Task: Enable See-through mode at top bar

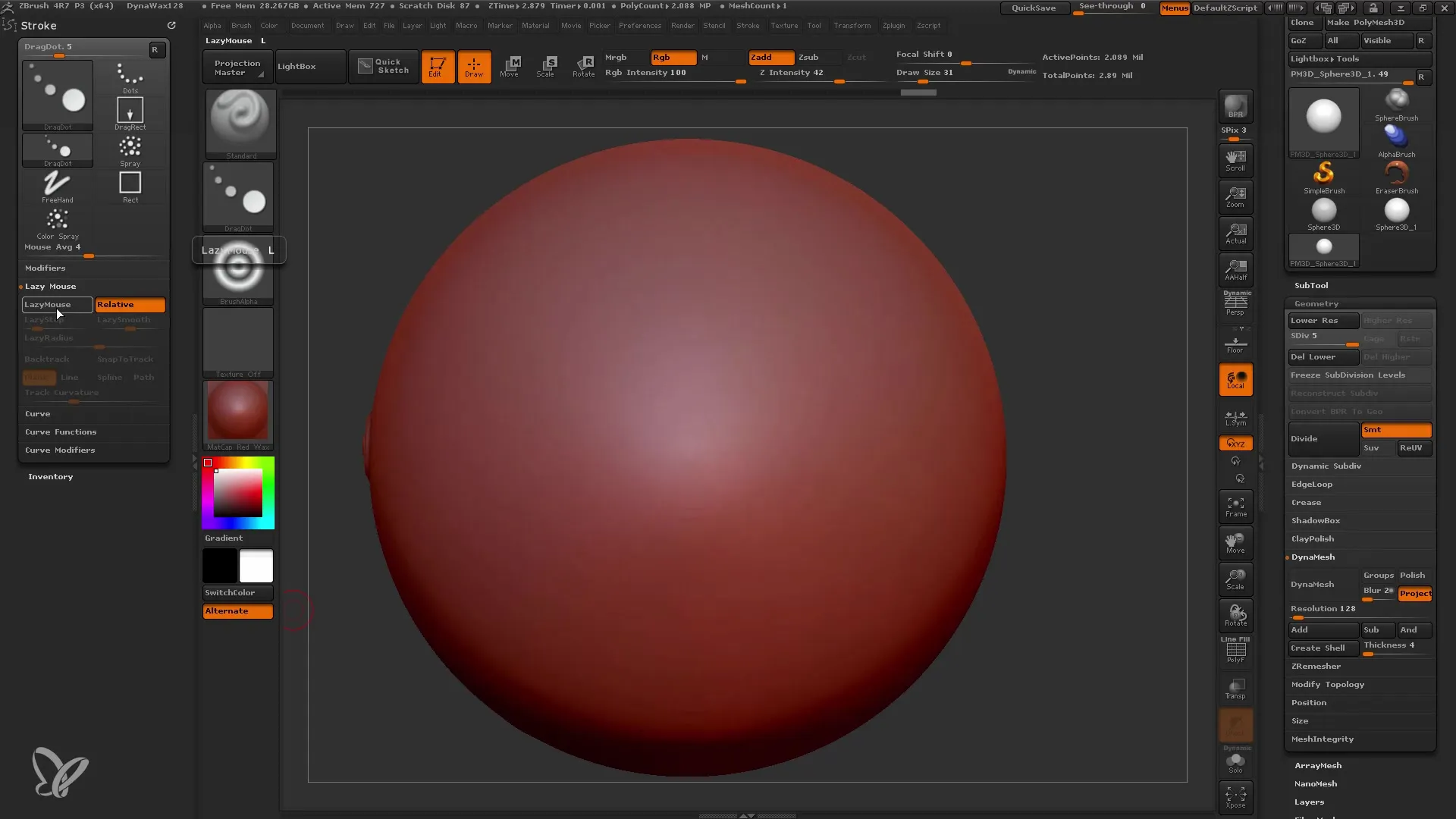Action: [x=1113, y=7]
